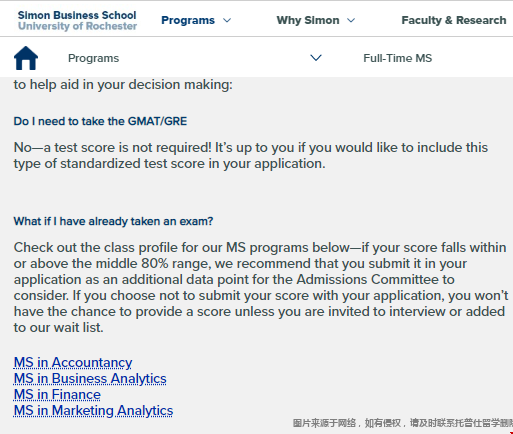Viewport: 513px width, 434px height.
Task: Click the GMAT/GRE question heading
Action: point(100,121)
